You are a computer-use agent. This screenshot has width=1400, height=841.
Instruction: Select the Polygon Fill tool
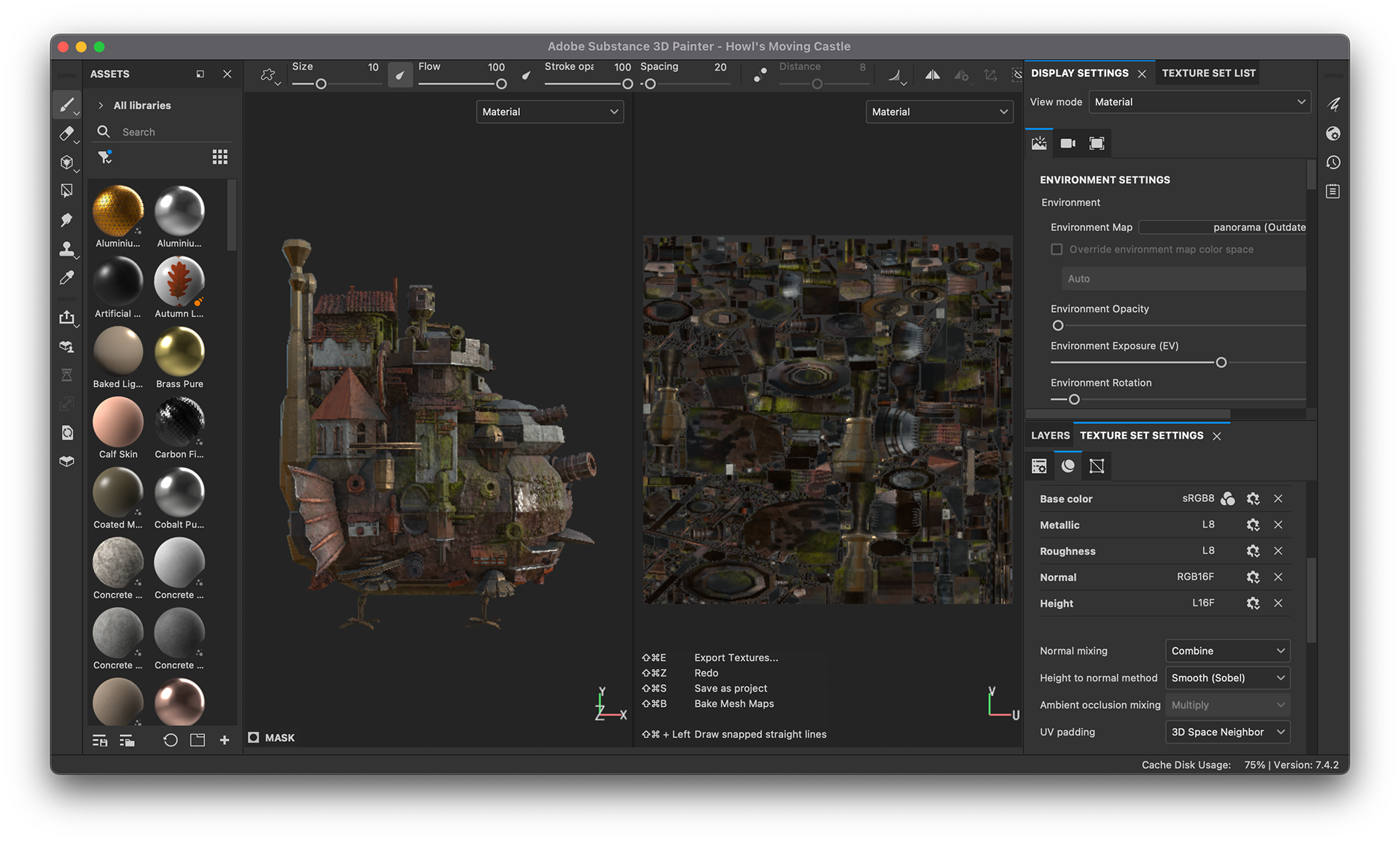click(x=66, y=191)
